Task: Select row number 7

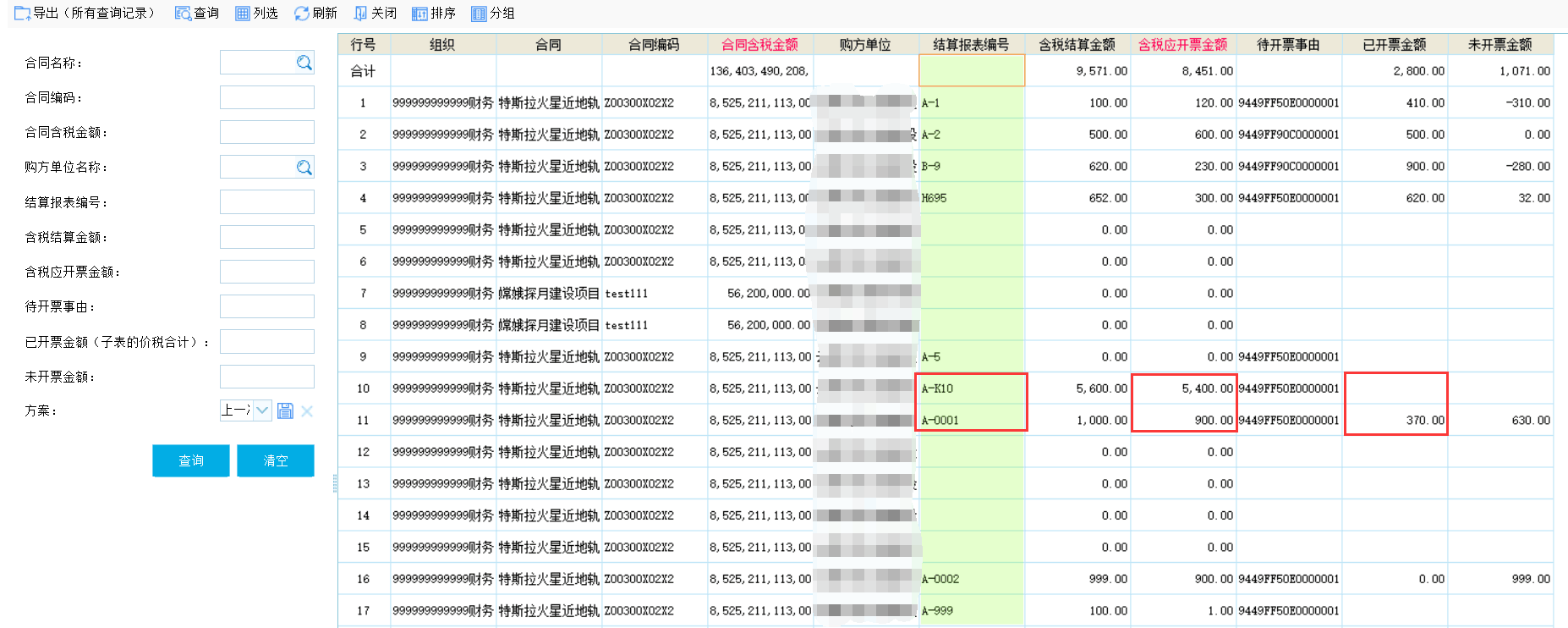Action: [x=364, y=294]
